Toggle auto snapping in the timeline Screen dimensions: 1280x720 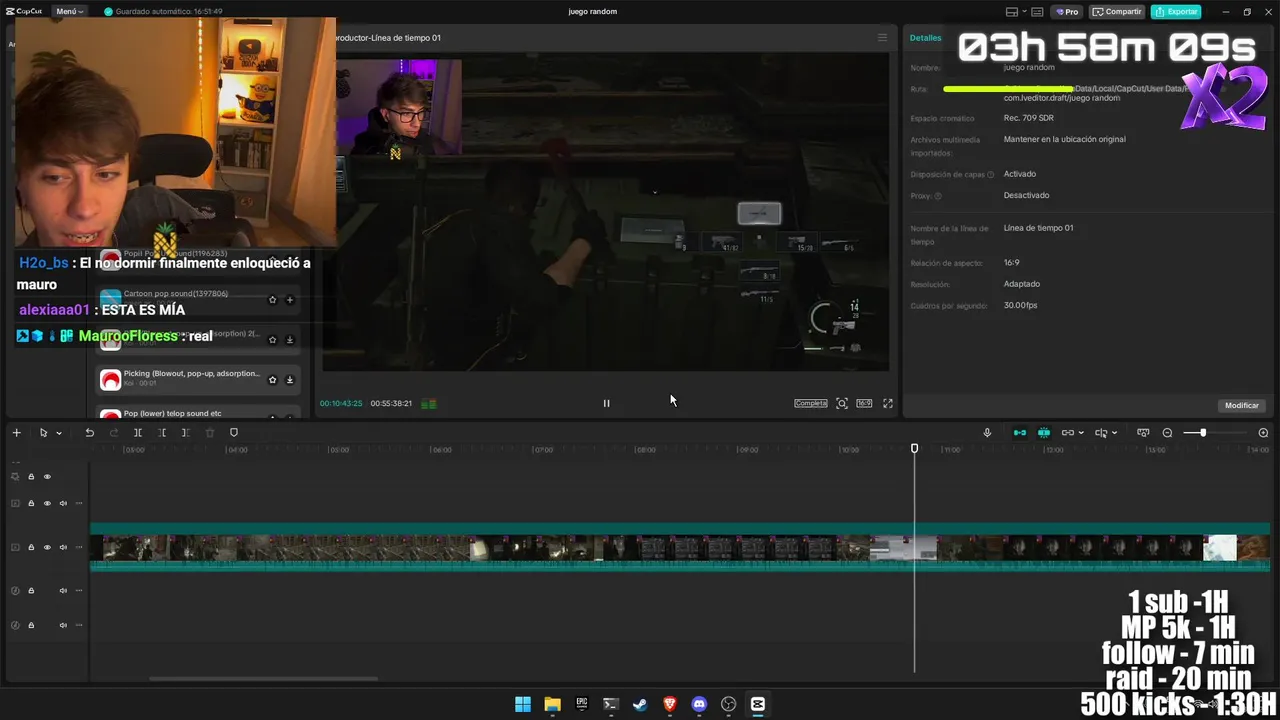pyautogui.click(x=1044, y=433)
